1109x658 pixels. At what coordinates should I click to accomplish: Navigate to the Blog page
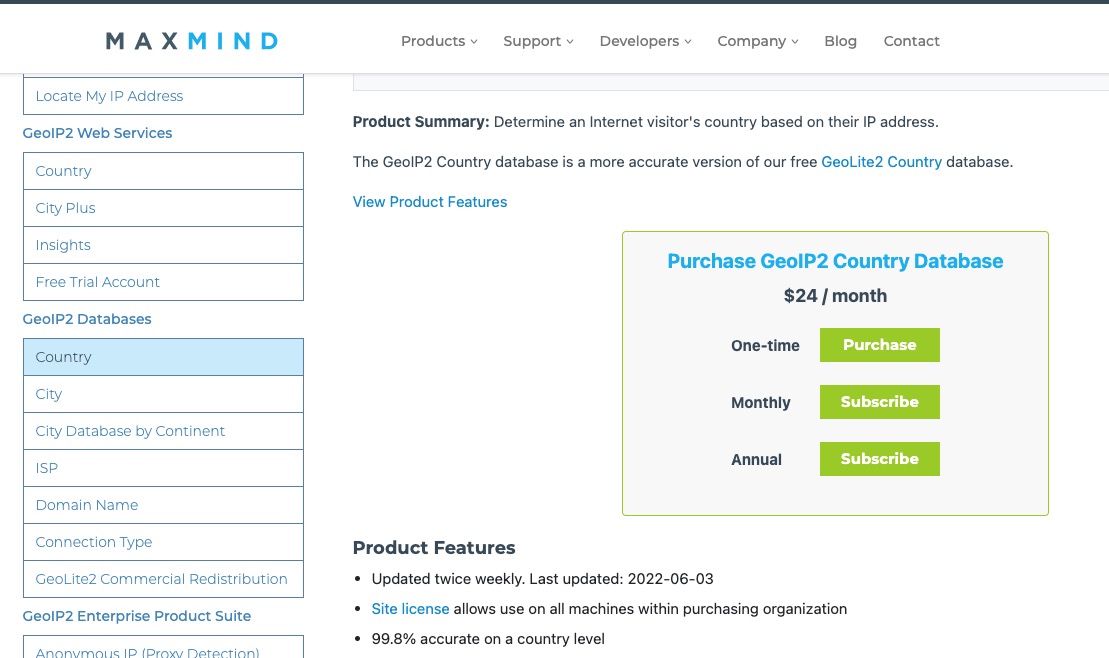click(x=840, y=41)
